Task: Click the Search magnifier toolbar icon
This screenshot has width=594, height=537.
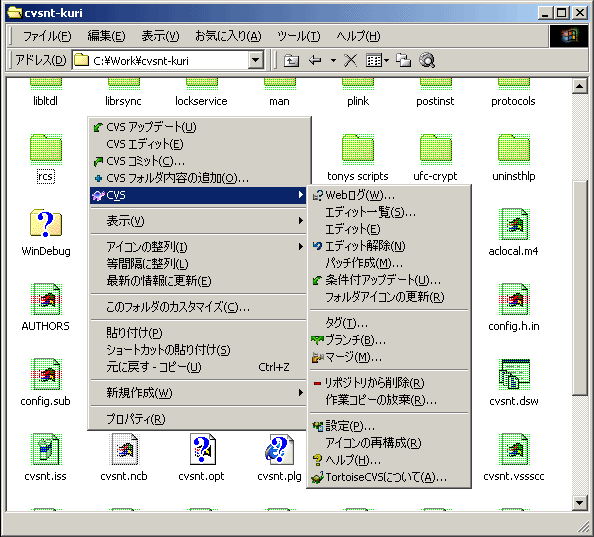Action: pyautogui.click(x=427, y=60)
